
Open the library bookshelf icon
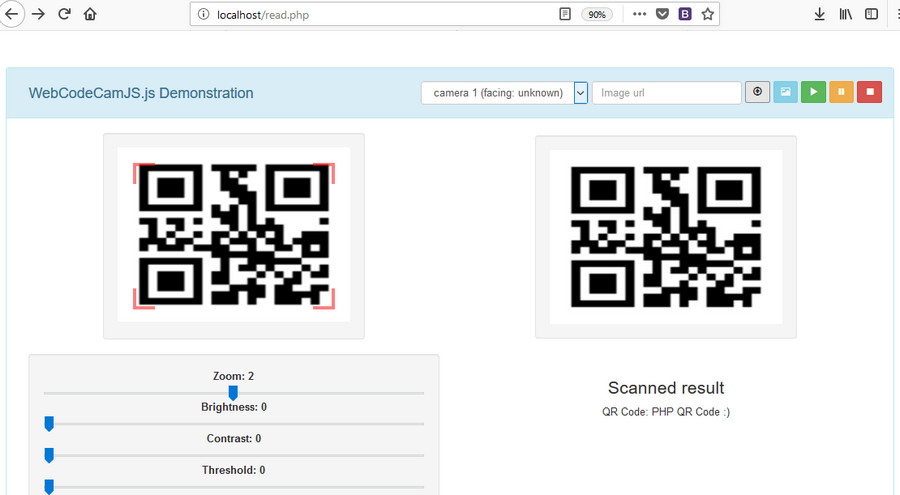[845, 14]
